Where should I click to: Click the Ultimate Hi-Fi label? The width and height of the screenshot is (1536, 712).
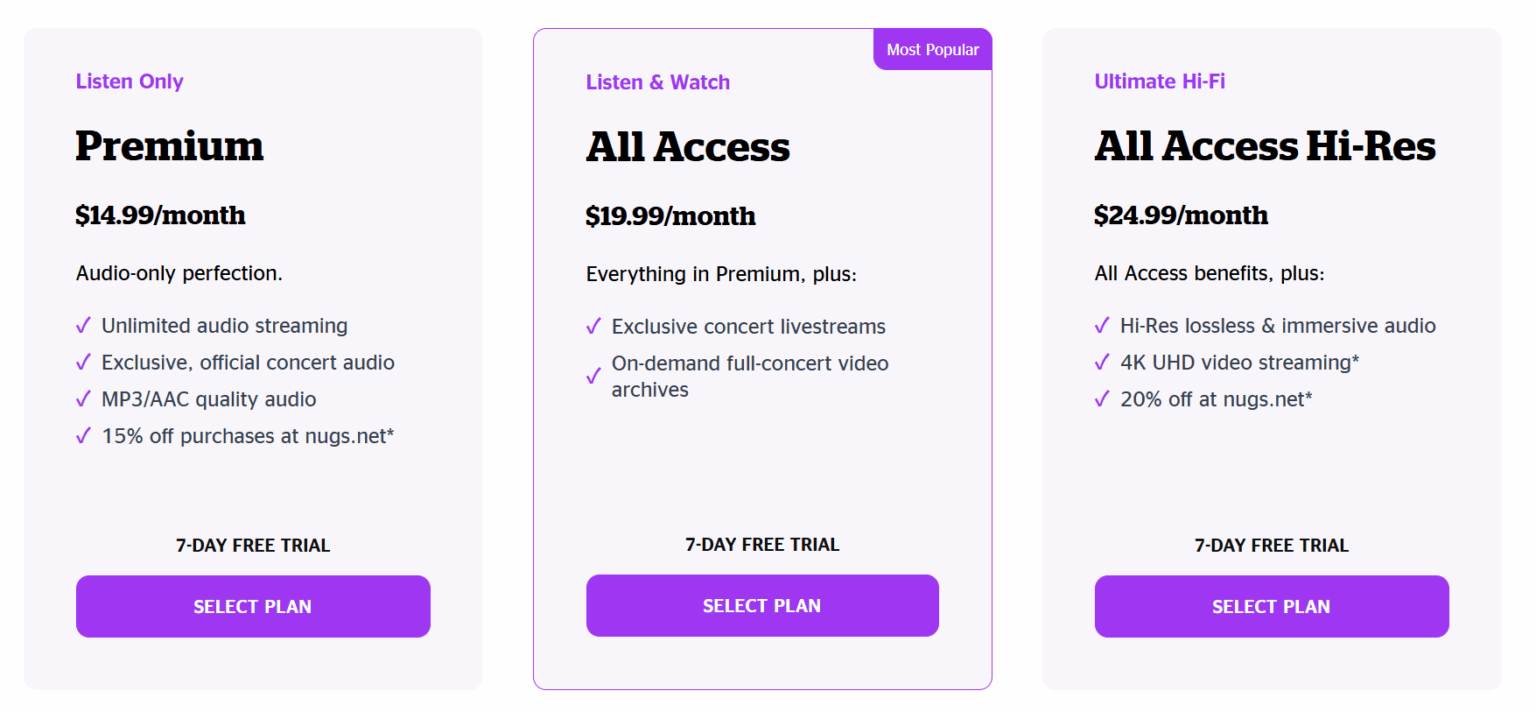point(1160,81)
